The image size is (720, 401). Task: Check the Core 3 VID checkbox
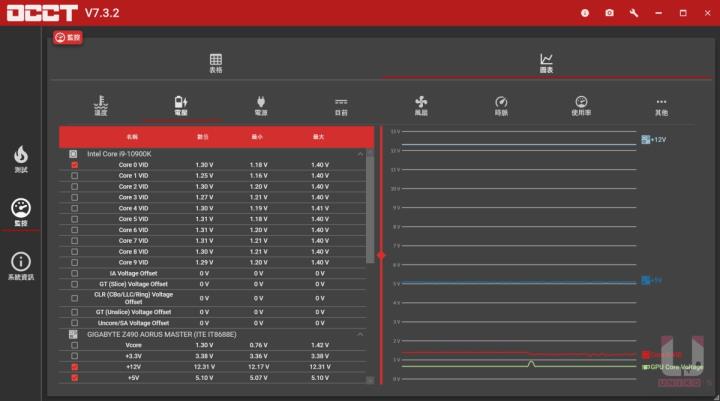click(74, 198)
